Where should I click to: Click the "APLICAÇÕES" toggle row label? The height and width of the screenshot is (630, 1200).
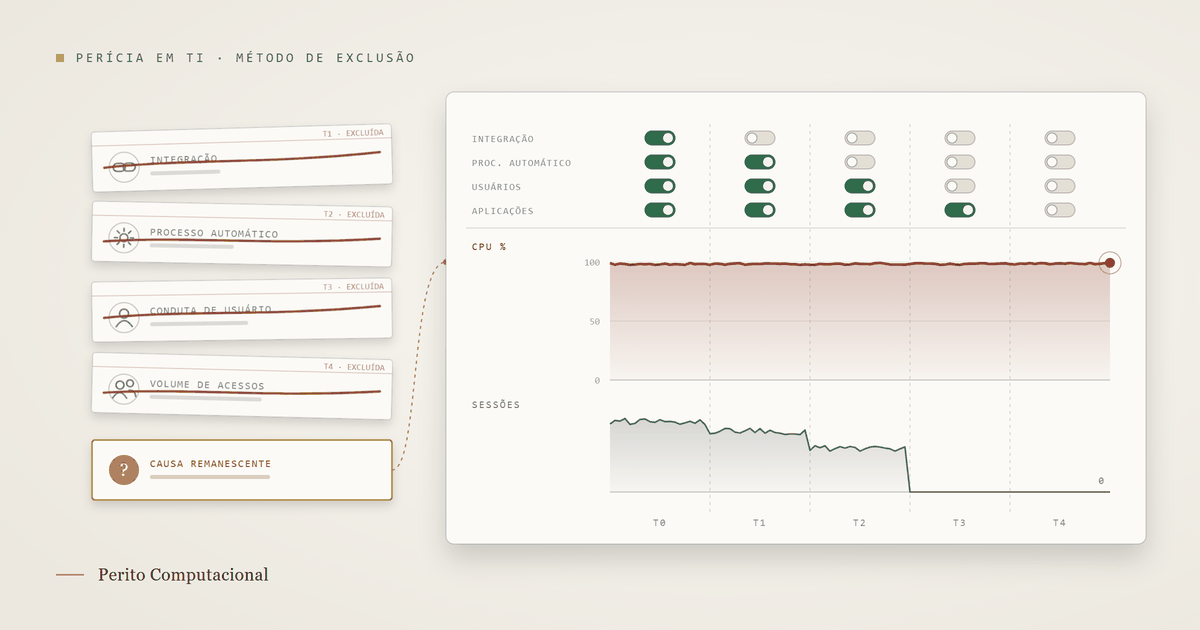(x=502, y=211)
